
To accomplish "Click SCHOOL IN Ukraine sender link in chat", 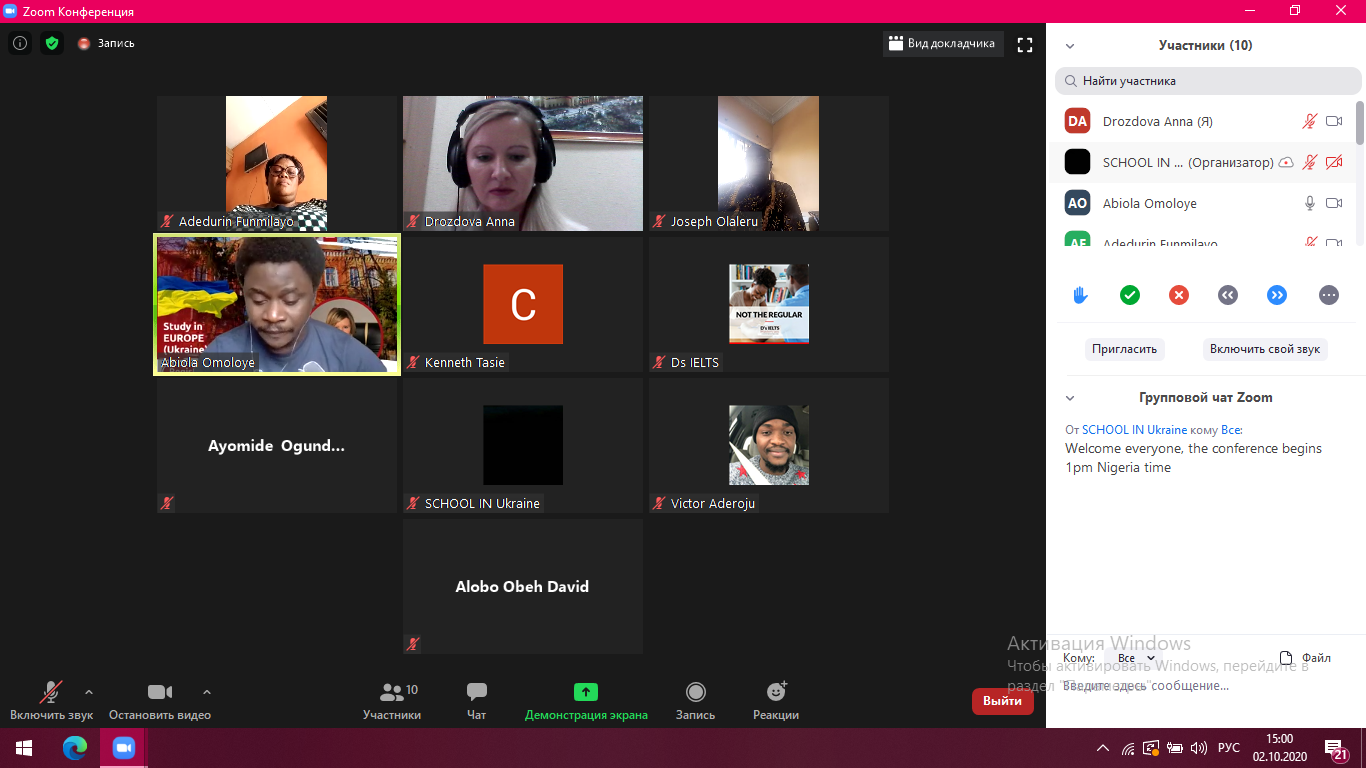I will [1134, 430].
